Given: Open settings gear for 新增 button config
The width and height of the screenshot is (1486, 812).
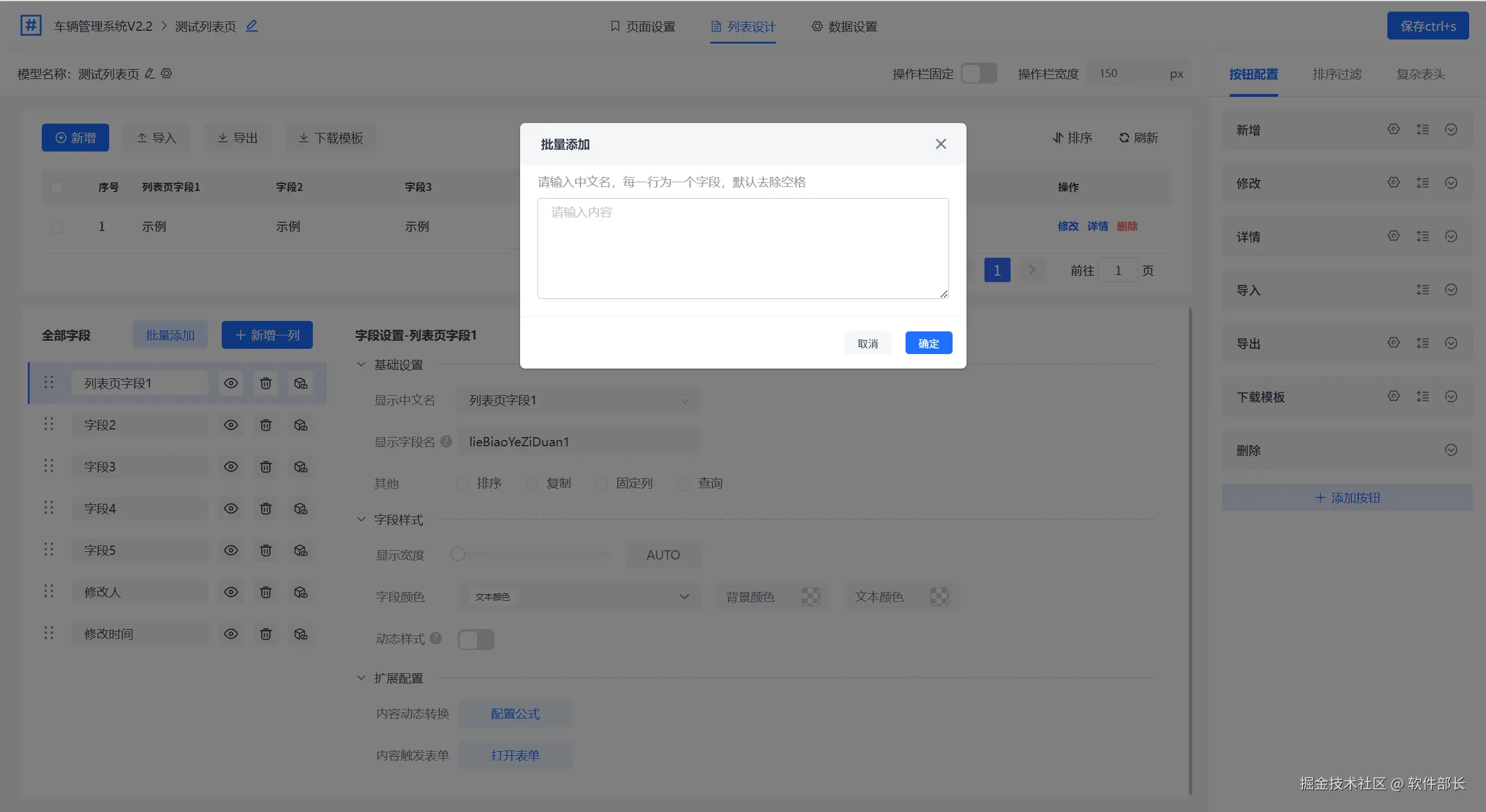Looking at the screenshot, I should 1394,129.
